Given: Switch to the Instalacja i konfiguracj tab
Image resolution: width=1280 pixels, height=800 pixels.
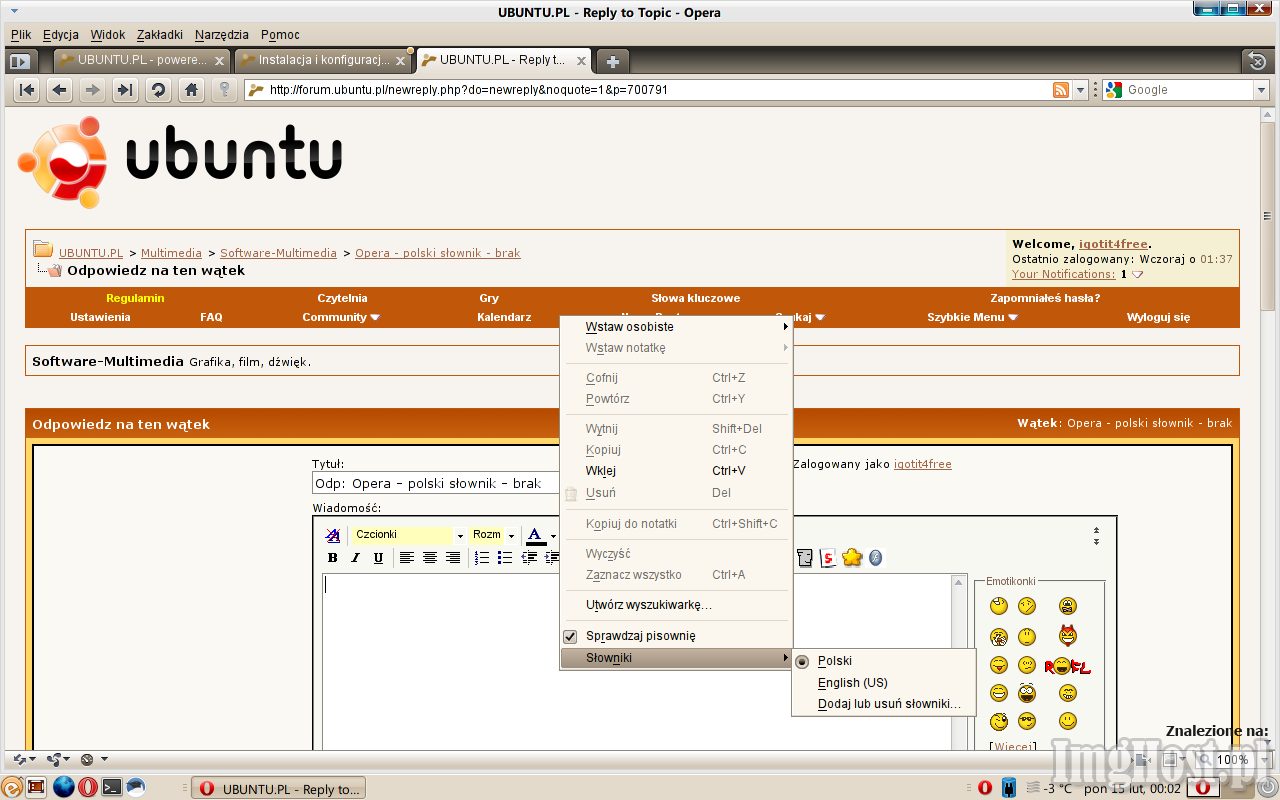Looking at the screenshot, I should [323, 61].
